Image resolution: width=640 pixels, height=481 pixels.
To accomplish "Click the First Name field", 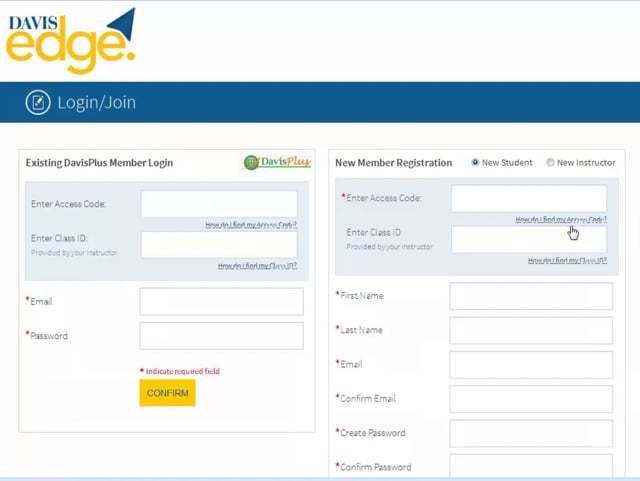I will click(531, 296).
